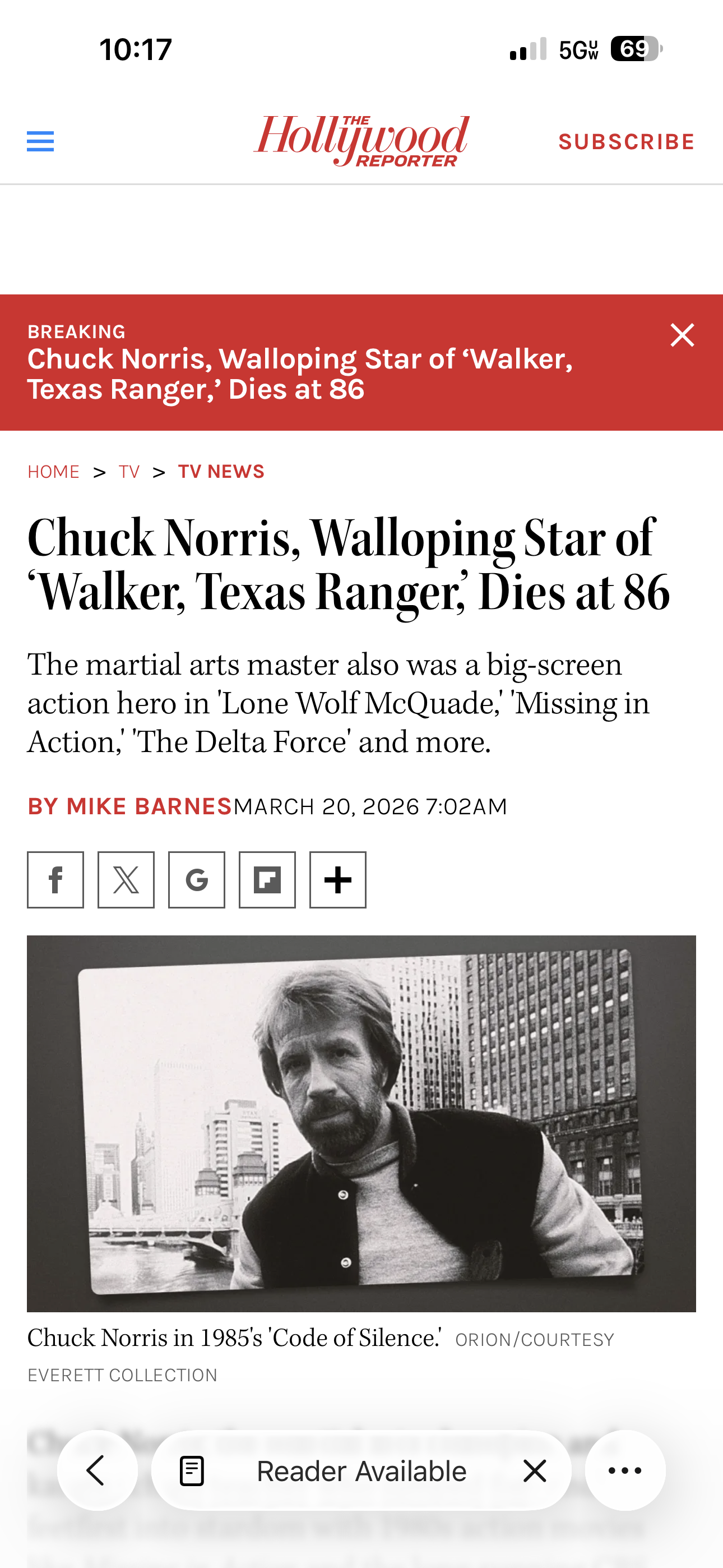Open the browser more options ellipsis
Screen dimensions: 723x1568
coord(625,1470)
